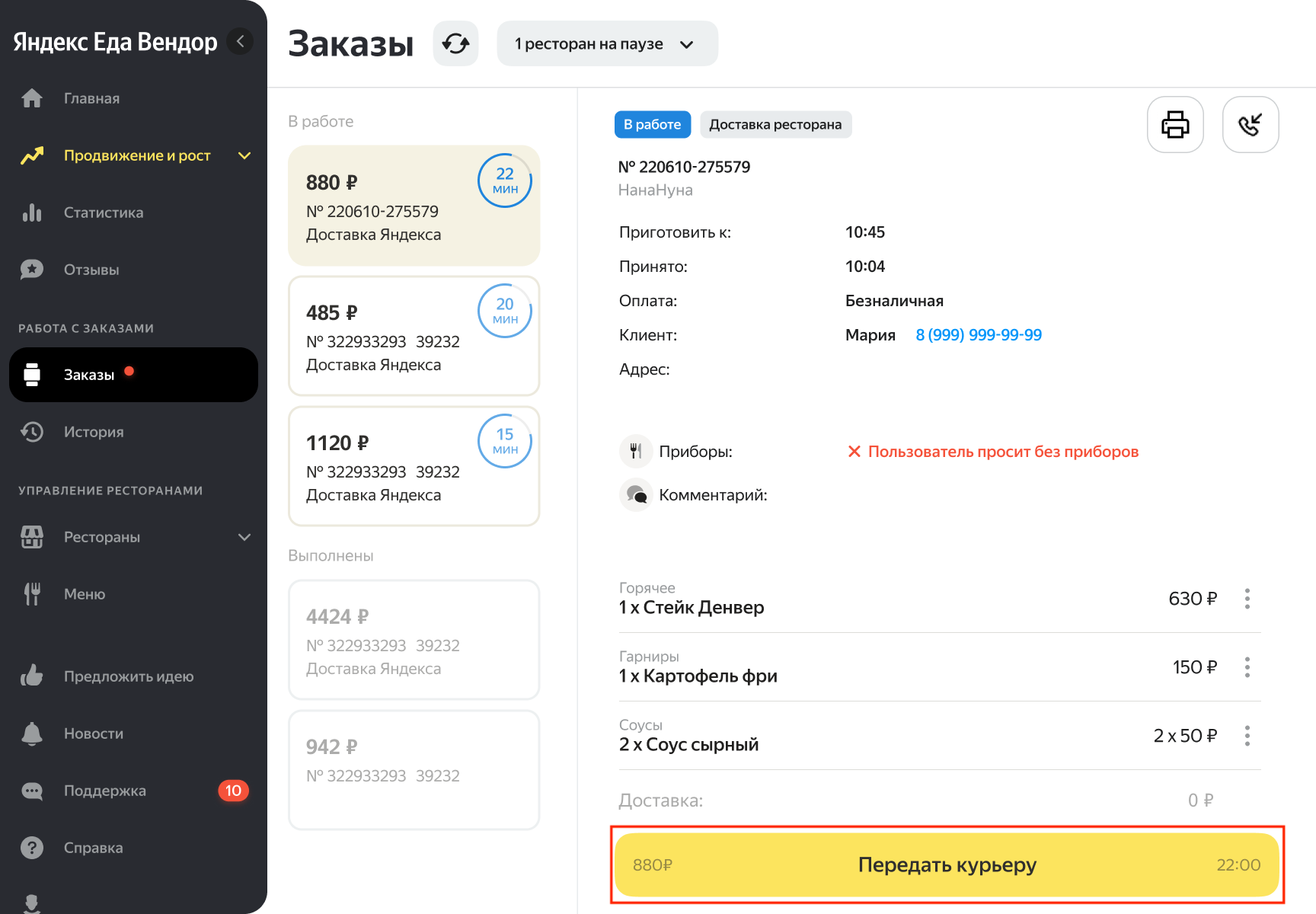Screen dimensions: 1316x914
Task: Open completed order 4424 ₽
Action: (414, 640)
